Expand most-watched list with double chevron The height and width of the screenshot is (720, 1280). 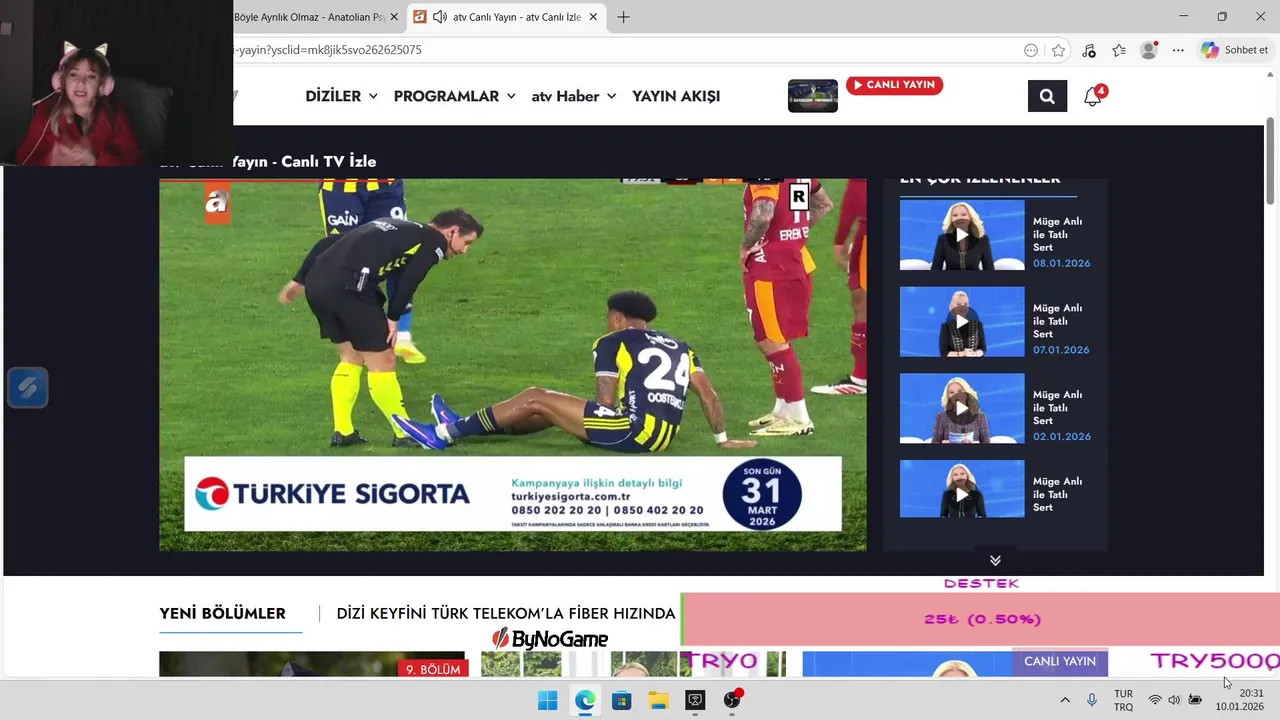[x=995, y=560]
